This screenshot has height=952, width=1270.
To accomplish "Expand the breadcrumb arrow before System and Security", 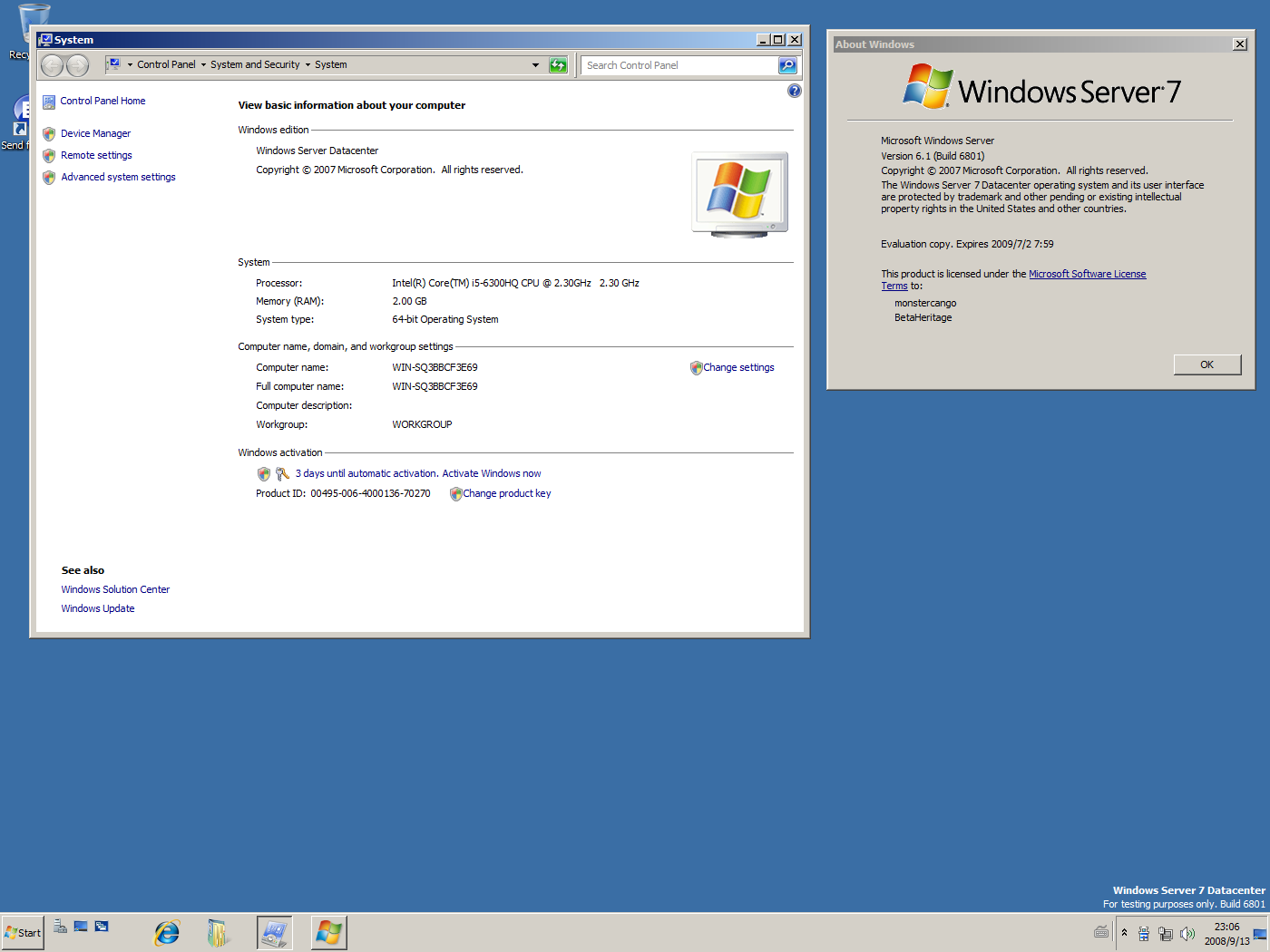I will [203, 65].
